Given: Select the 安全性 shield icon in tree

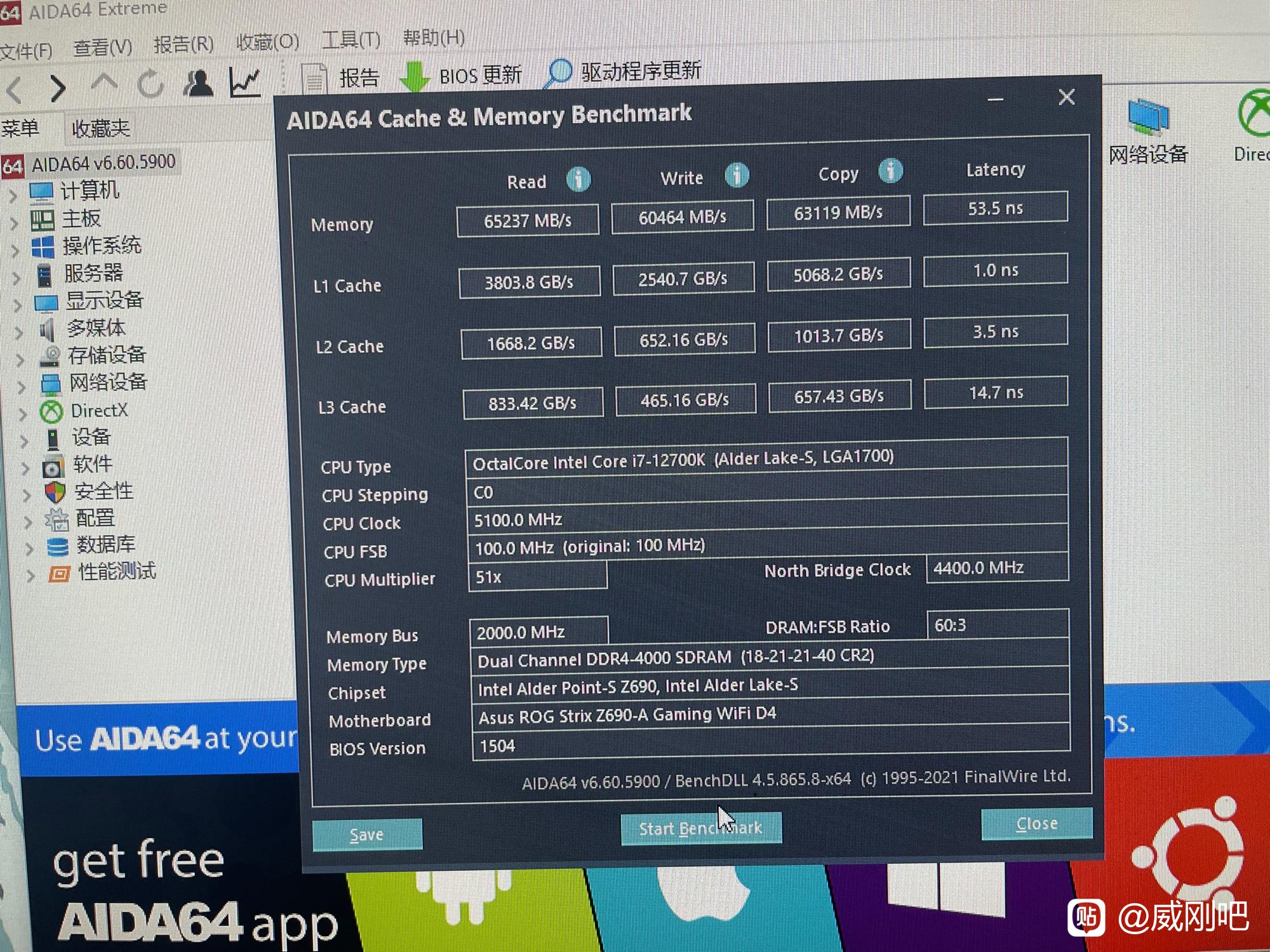Looking at the screenshot, I should coord(55,493).
